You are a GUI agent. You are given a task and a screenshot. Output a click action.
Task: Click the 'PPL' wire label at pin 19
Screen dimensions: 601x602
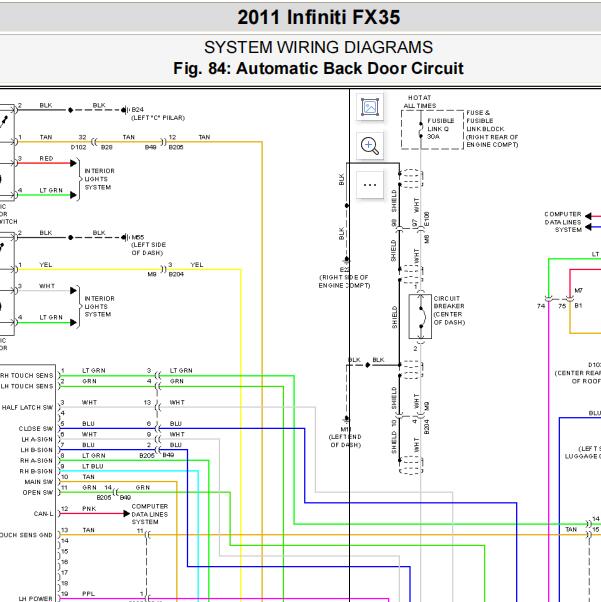[88, 594]
